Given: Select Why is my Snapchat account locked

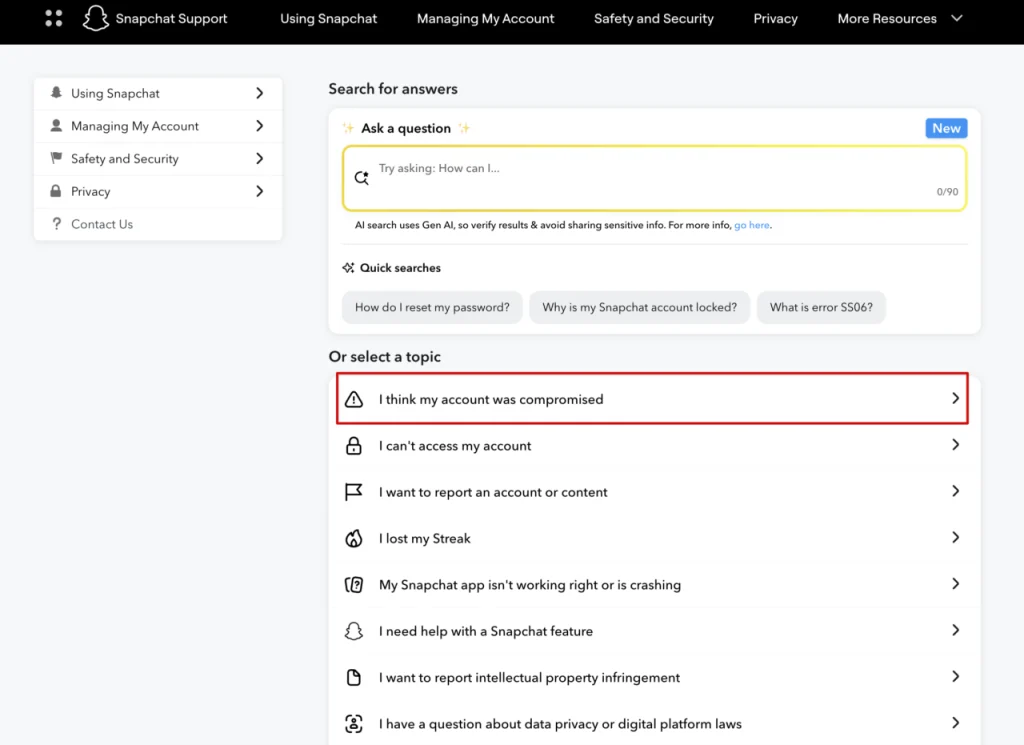Looking at the screenshot, I should pyautogui.click(x=639, y=307).
